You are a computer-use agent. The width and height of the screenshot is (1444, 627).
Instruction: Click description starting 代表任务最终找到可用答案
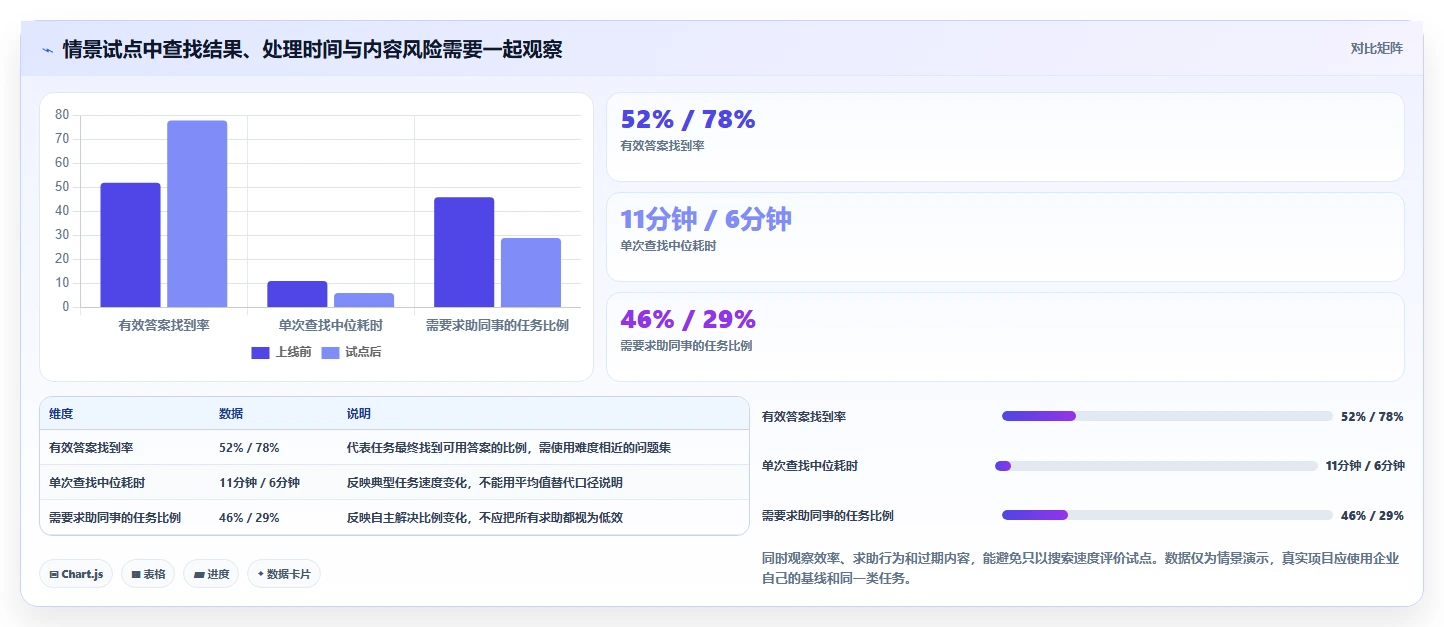click(509, 448)
